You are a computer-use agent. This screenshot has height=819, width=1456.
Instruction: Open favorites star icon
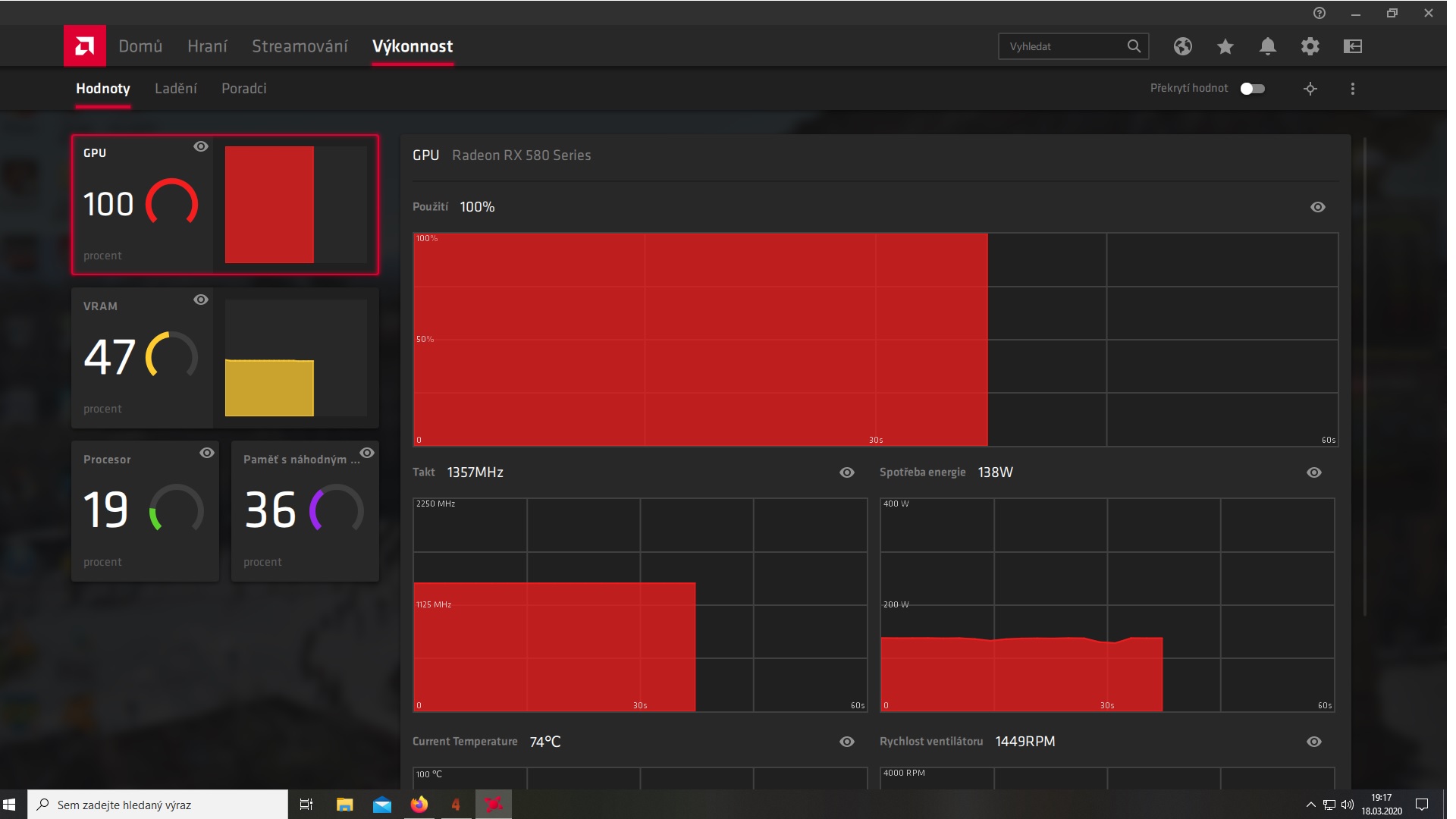(1225, 46)
